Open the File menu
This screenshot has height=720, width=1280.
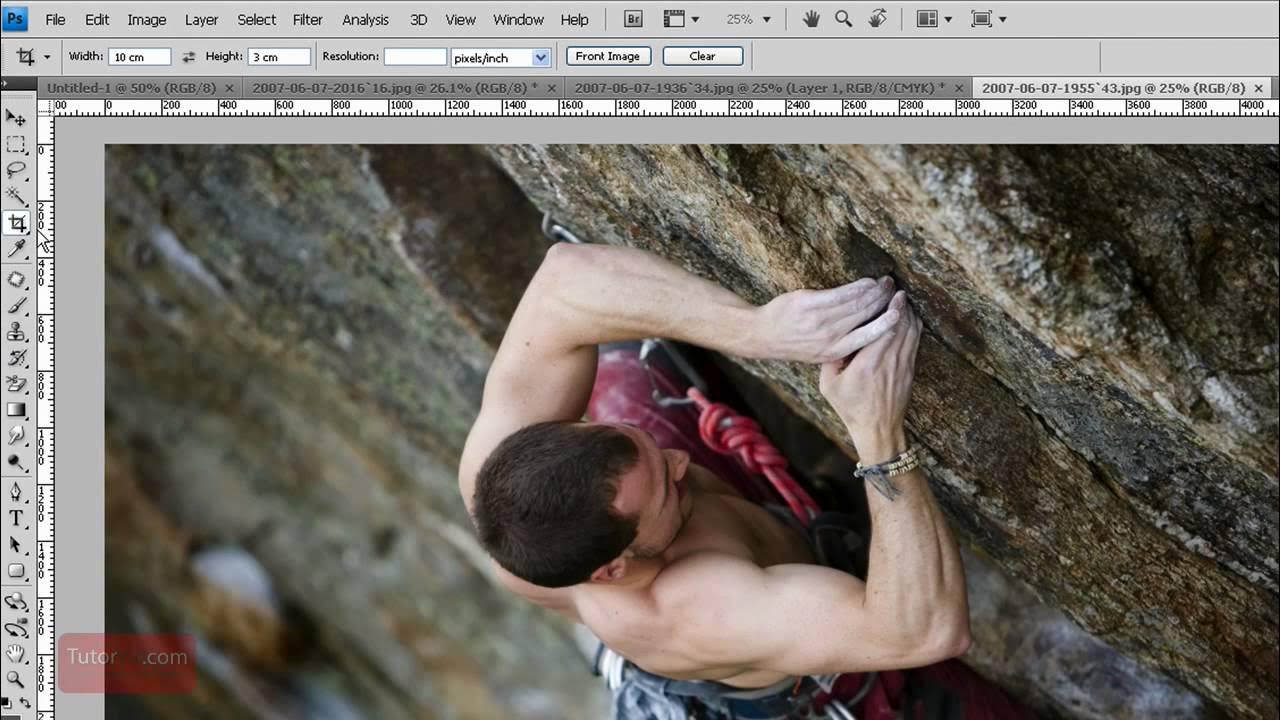pos(56,19)
